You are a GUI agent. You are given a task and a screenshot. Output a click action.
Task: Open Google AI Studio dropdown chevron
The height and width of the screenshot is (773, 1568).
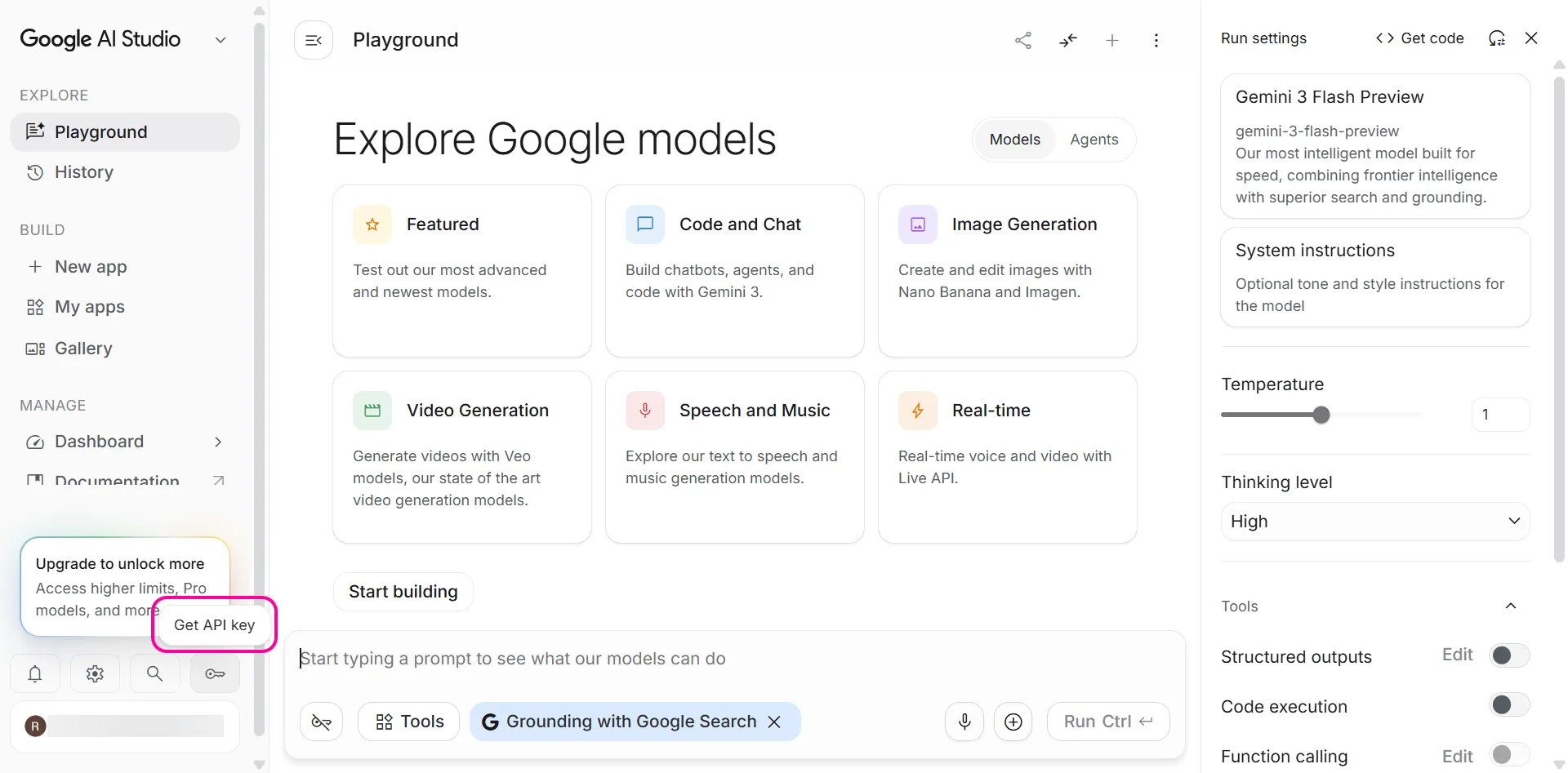[220, 40]
